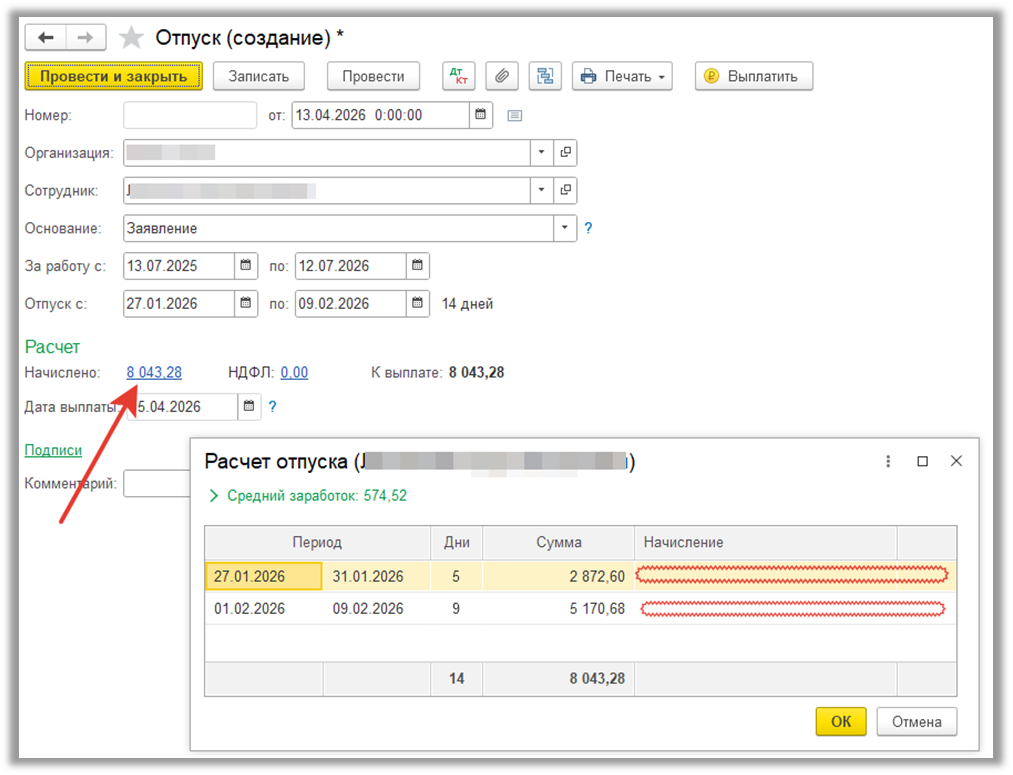This screenshot has height=775, width=1013.
Task: Select cell 31.01.2026 in the table
Action: [x=377, y=576]
